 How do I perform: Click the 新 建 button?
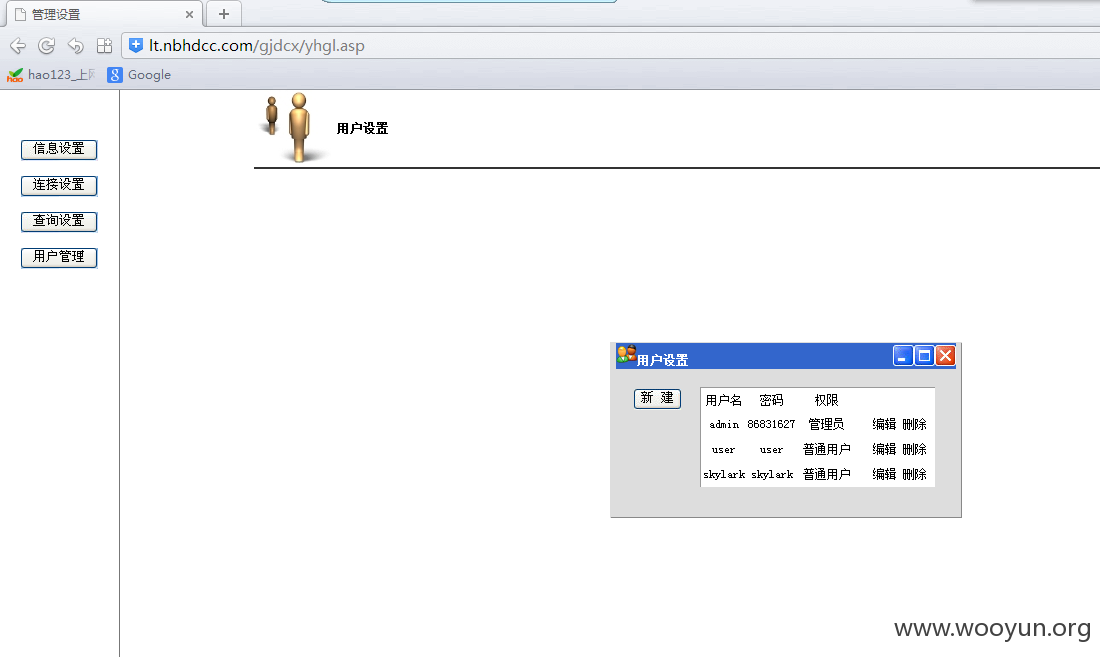click(x=657, y=398)
